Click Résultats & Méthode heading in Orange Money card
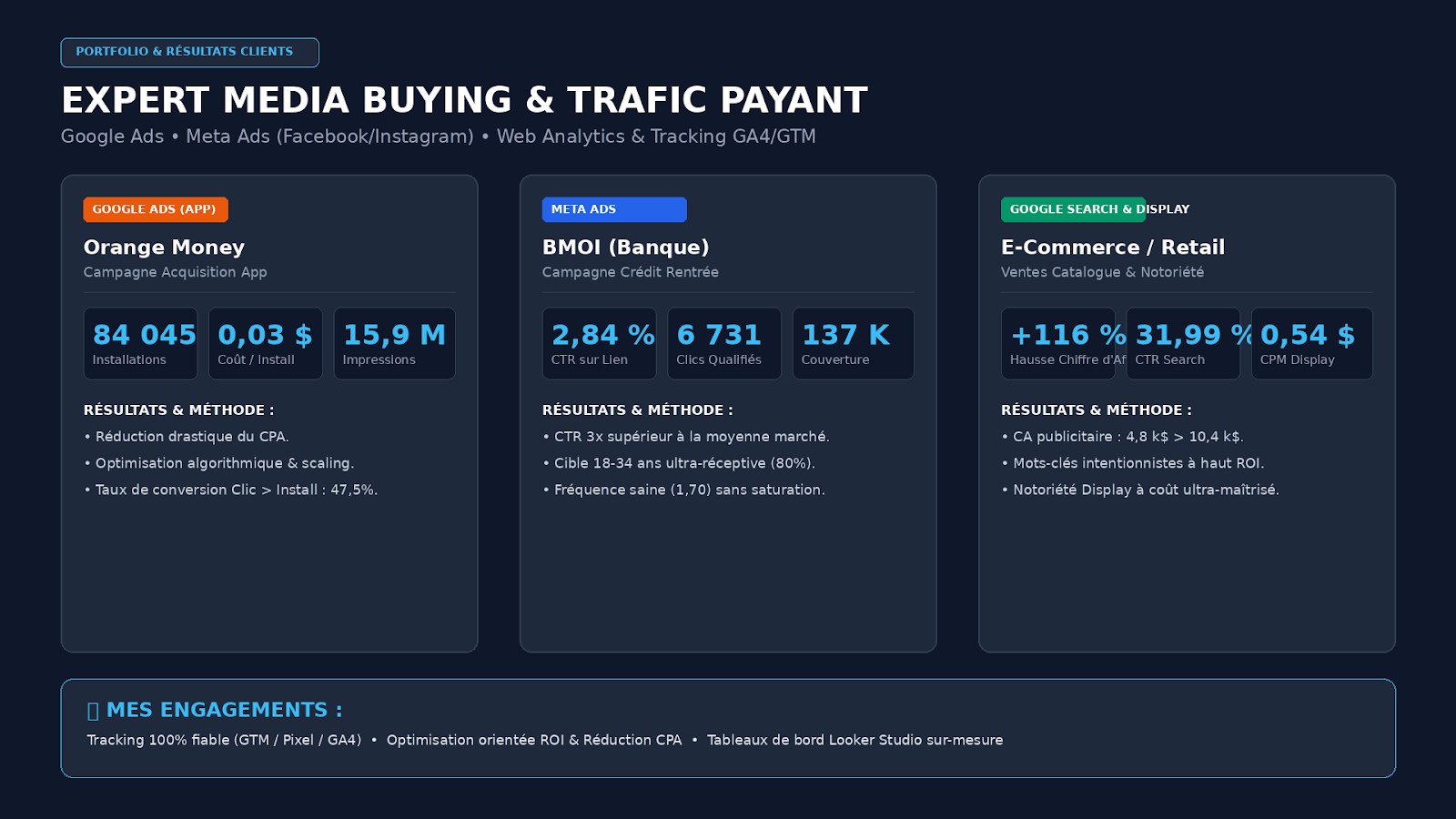1456x819 pixels. click(178, 410)
